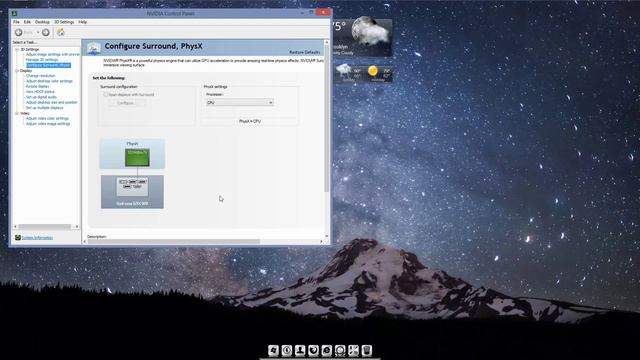The height and width of the screenshot is (360, 640).
Task: Click the task pane horizontal scrollbar
Action: [46, 227]
